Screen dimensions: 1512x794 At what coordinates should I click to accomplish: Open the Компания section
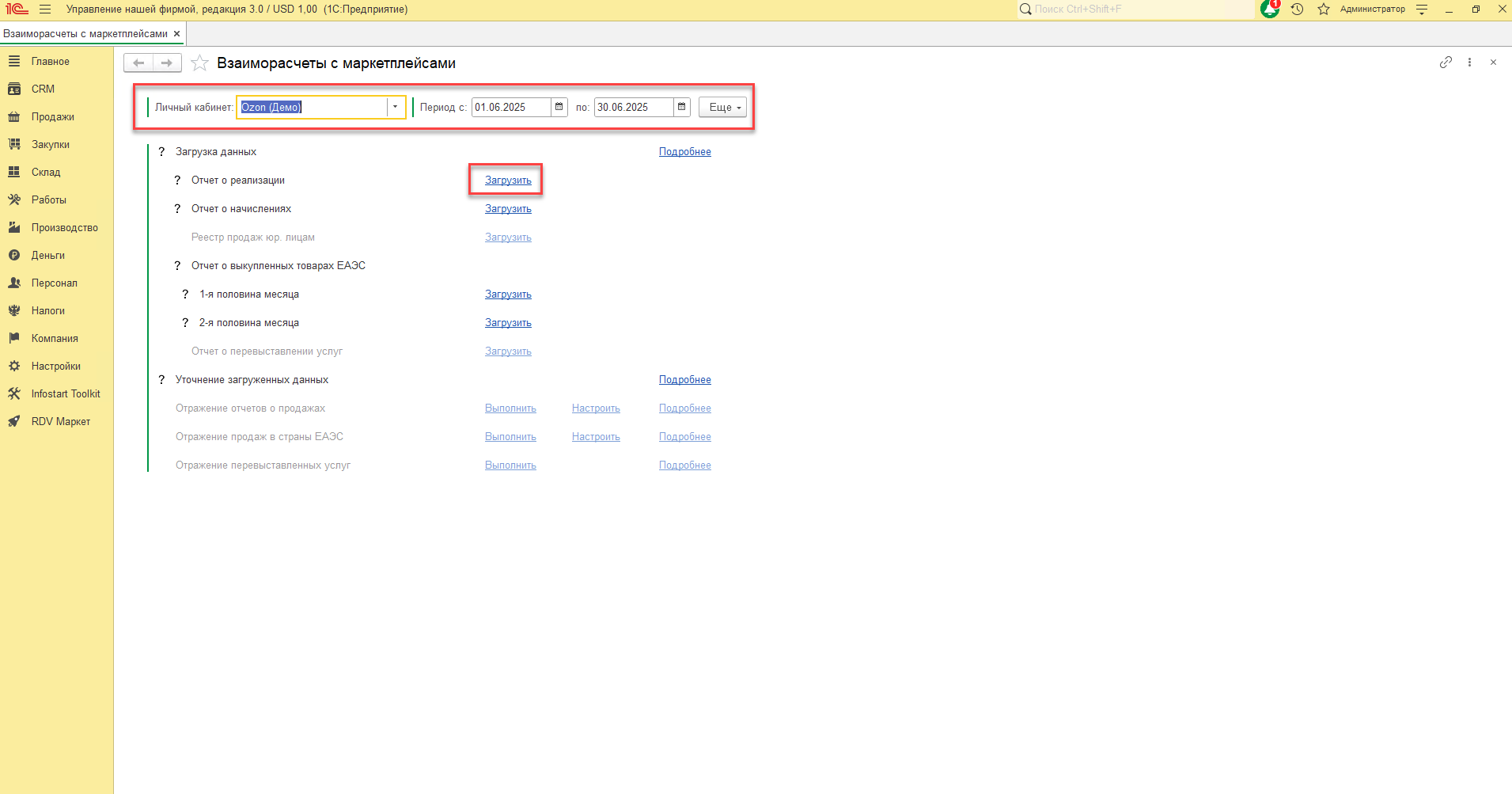point(57,338)
